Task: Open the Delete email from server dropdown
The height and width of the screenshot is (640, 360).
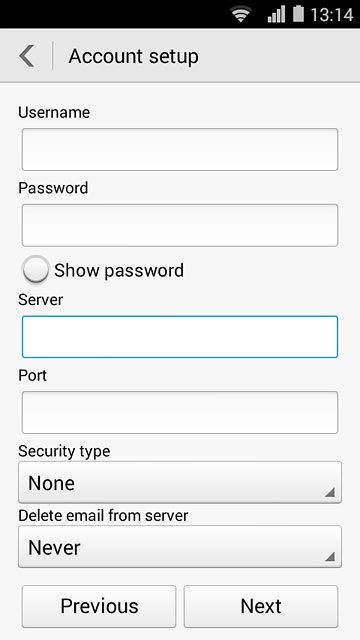Action: click(x=180, y=547)
